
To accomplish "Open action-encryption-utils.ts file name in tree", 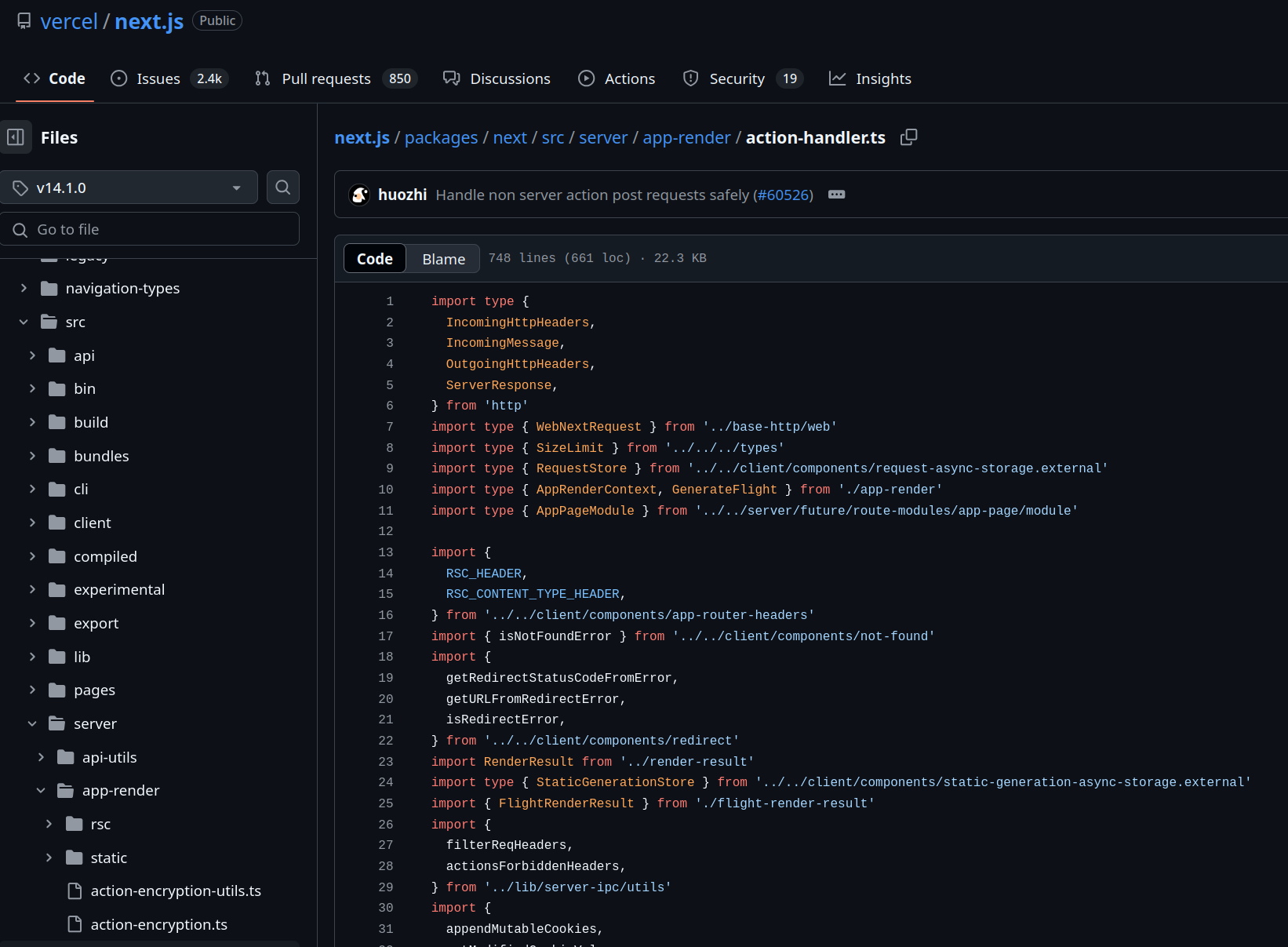I will pos(176,891).
